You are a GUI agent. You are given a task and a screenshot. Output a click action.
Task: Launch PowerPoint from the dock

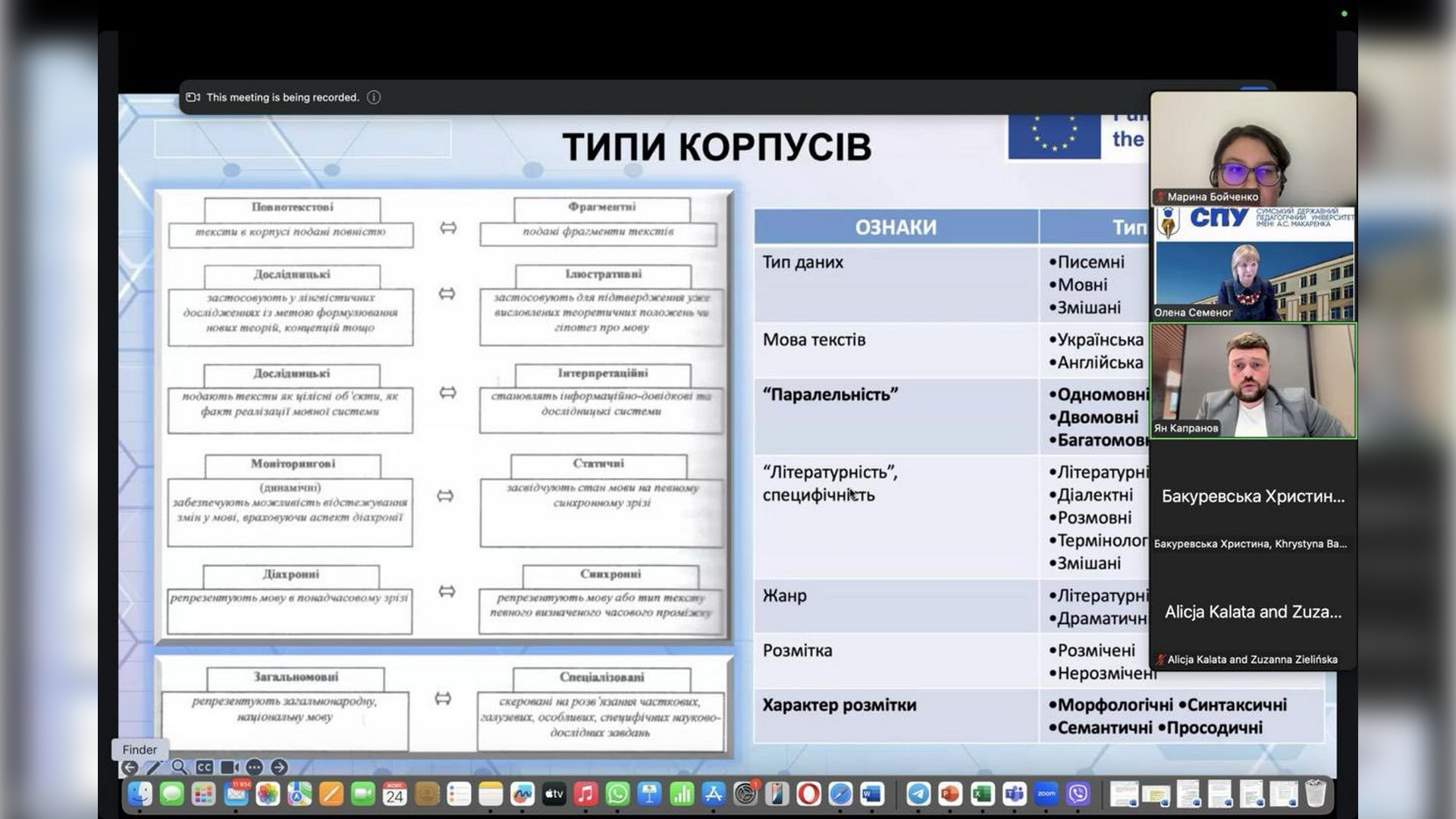[950, 794]
